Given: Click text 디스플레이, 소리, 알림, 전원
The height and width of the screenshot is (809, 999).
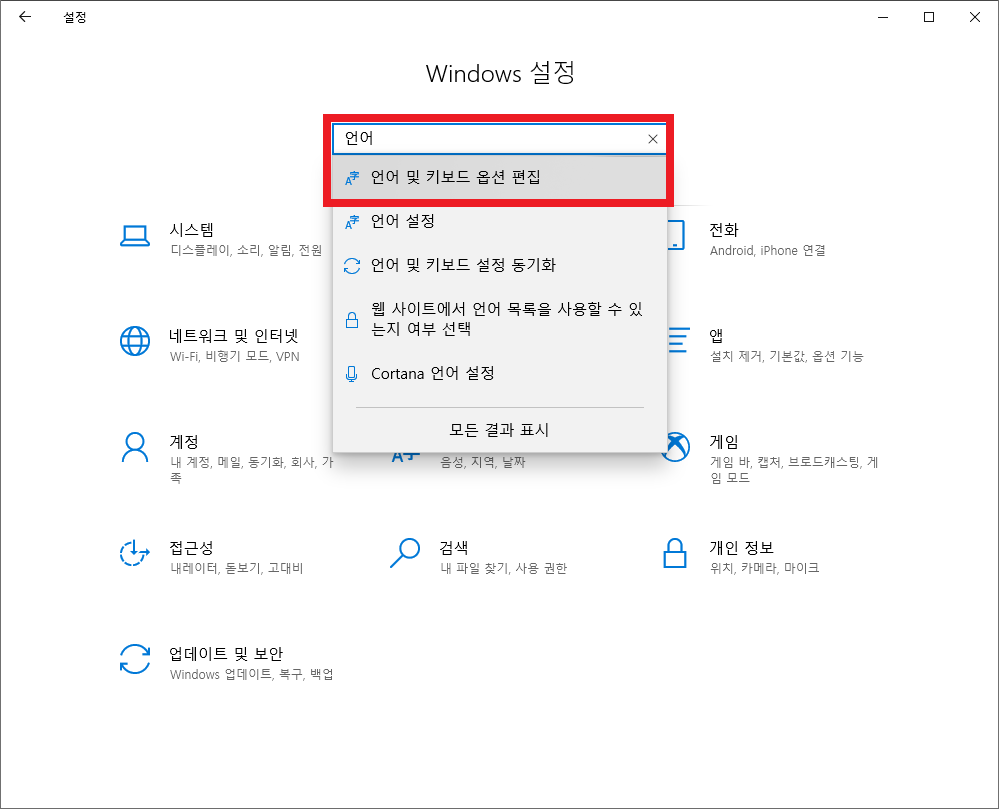Looking at the screenshot, I should [247, 250].
